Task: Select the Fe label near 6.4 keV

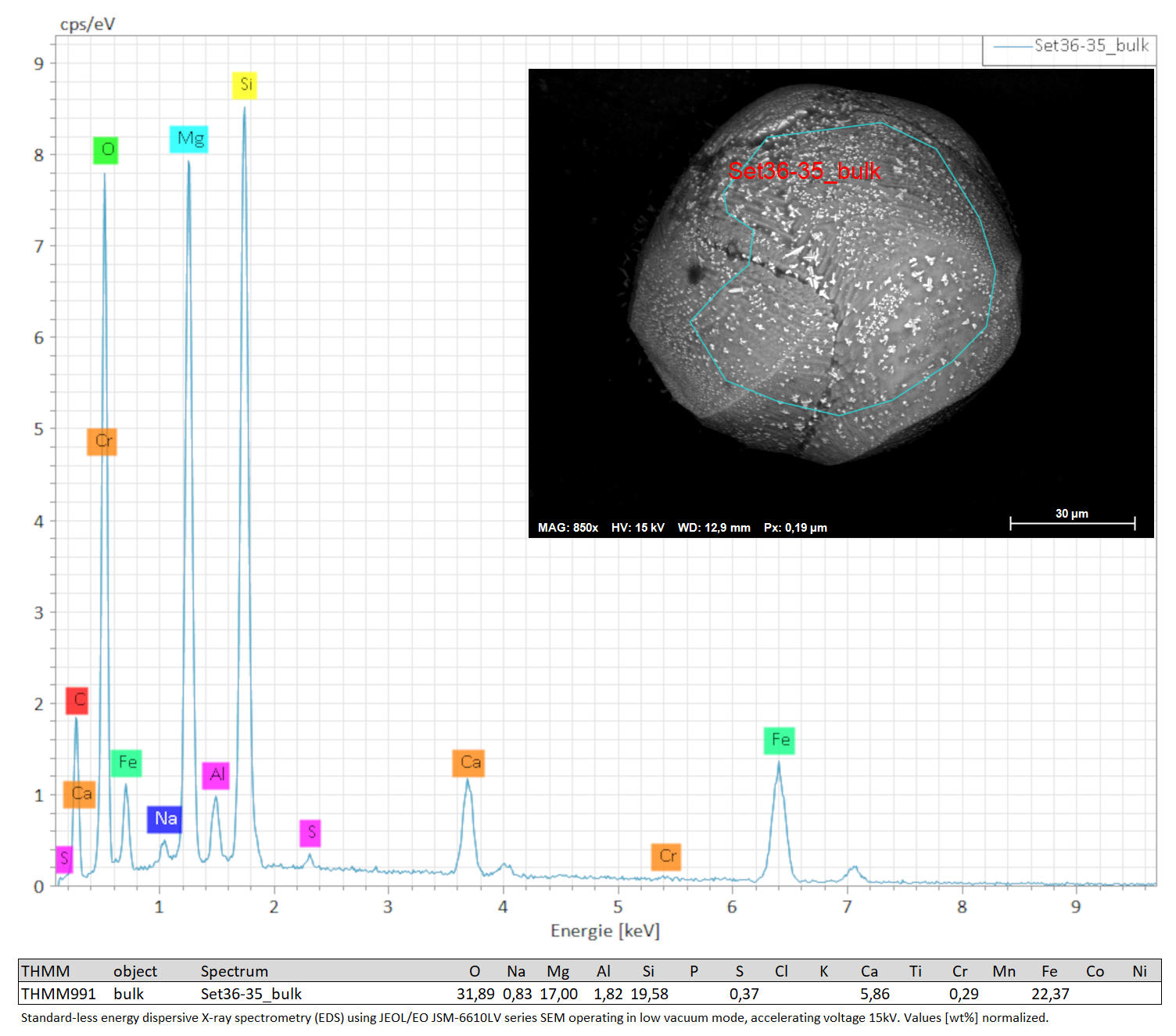Action: 779,740
